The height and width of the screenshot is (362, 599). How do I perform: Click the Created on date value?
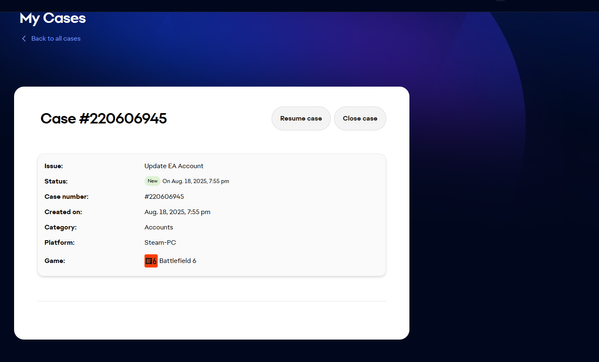[177, 212]
